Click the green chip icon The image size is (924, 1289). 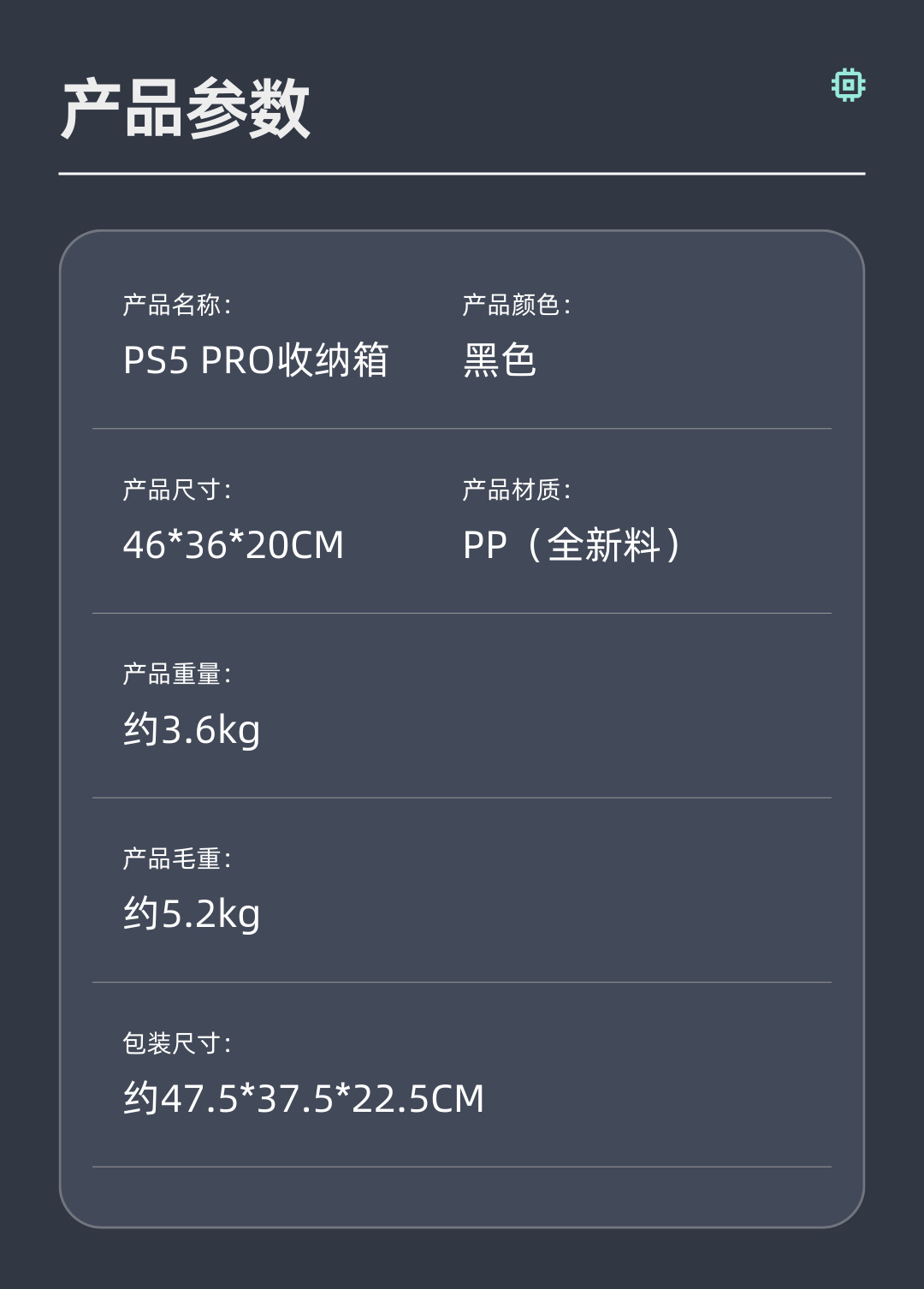tap(848, 86)
